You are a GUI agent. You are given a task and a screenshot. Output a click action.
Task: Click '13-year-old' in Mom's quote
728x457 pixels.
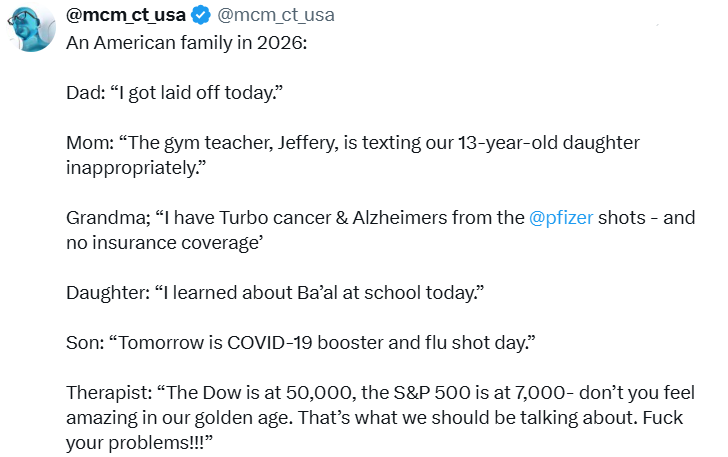click(508, 143)
